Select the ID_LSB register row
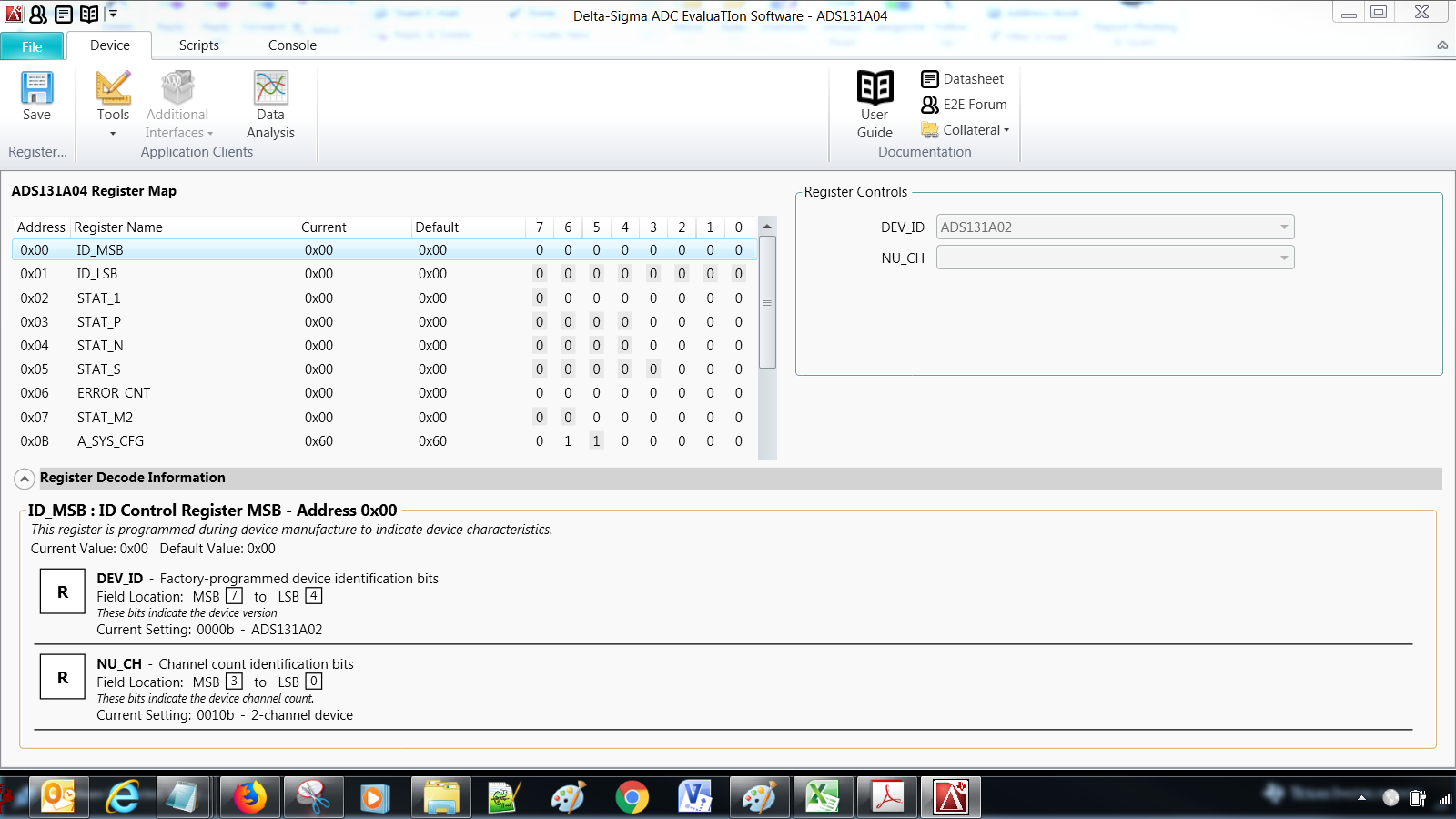Image resolution: width=1456 pixels, height=819 pixels. pos(384,274)
